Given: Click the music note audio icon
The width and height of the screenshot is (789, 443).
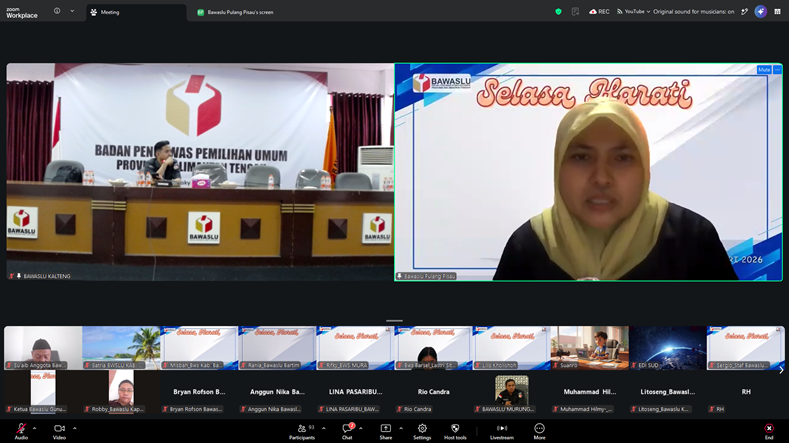Looking at the screenshot, I should click(x=745, y=12).
